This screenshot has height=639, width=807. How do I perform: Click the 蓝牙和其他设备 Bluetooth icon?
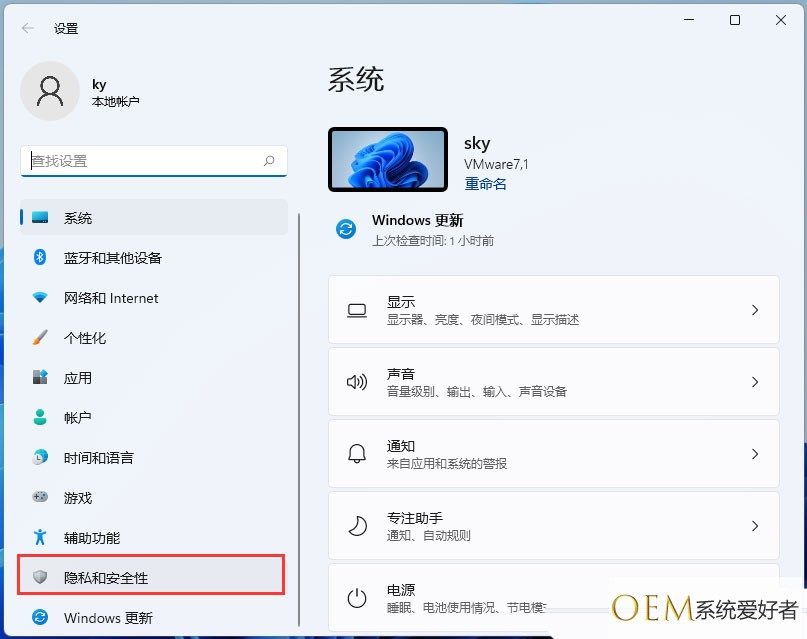40,258
